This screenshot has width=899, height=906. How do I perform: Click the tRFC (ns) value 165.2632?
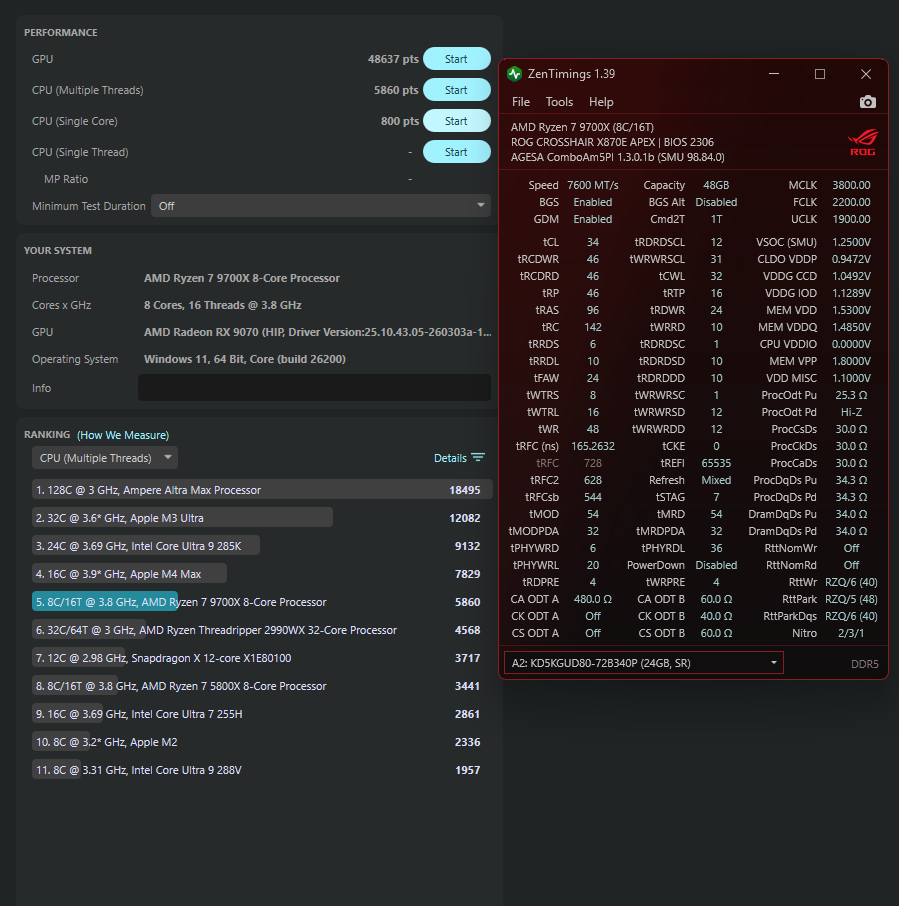point(593,446)
